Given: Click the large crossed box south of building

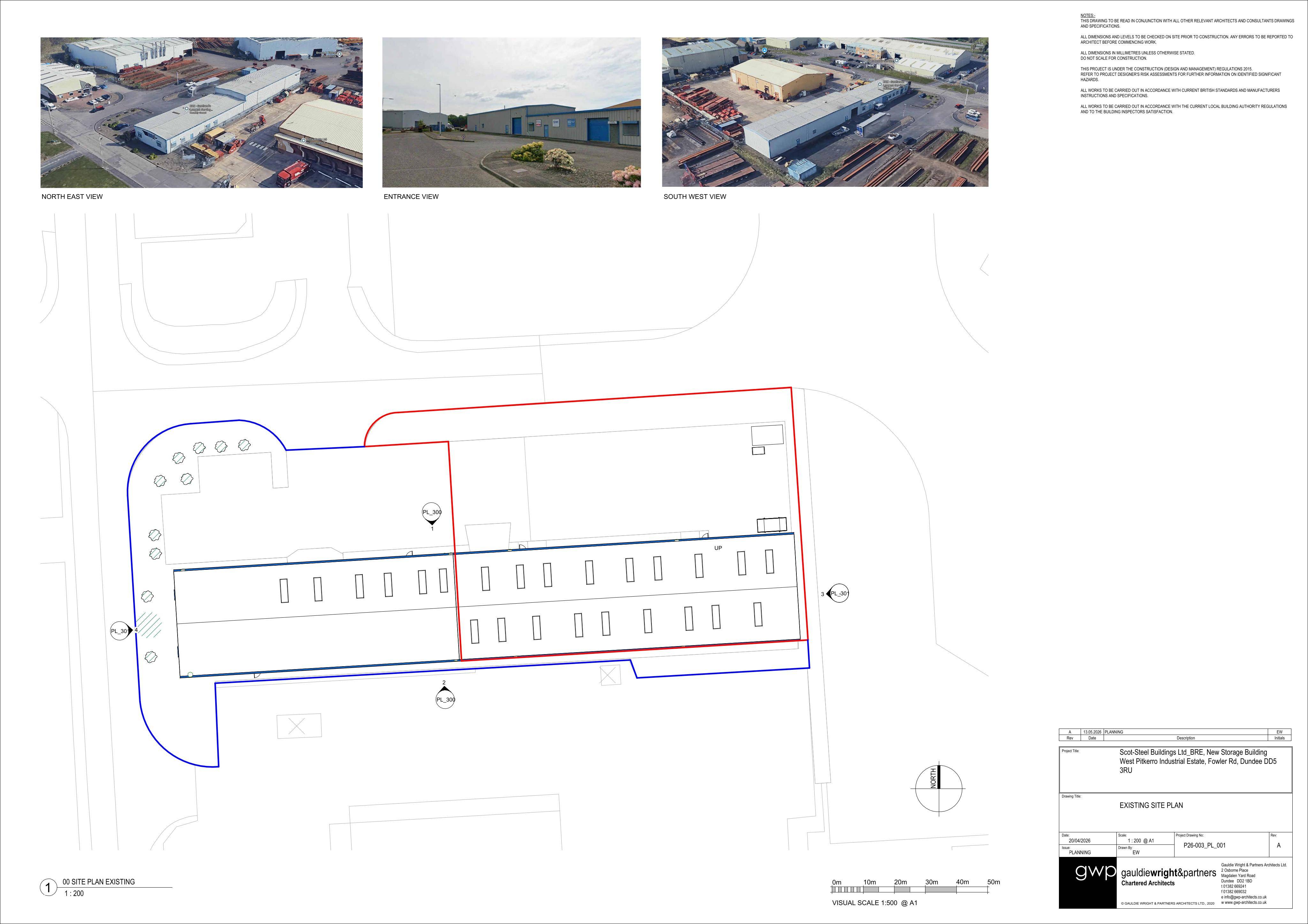Looking at the screenshot, I should 299,726.
